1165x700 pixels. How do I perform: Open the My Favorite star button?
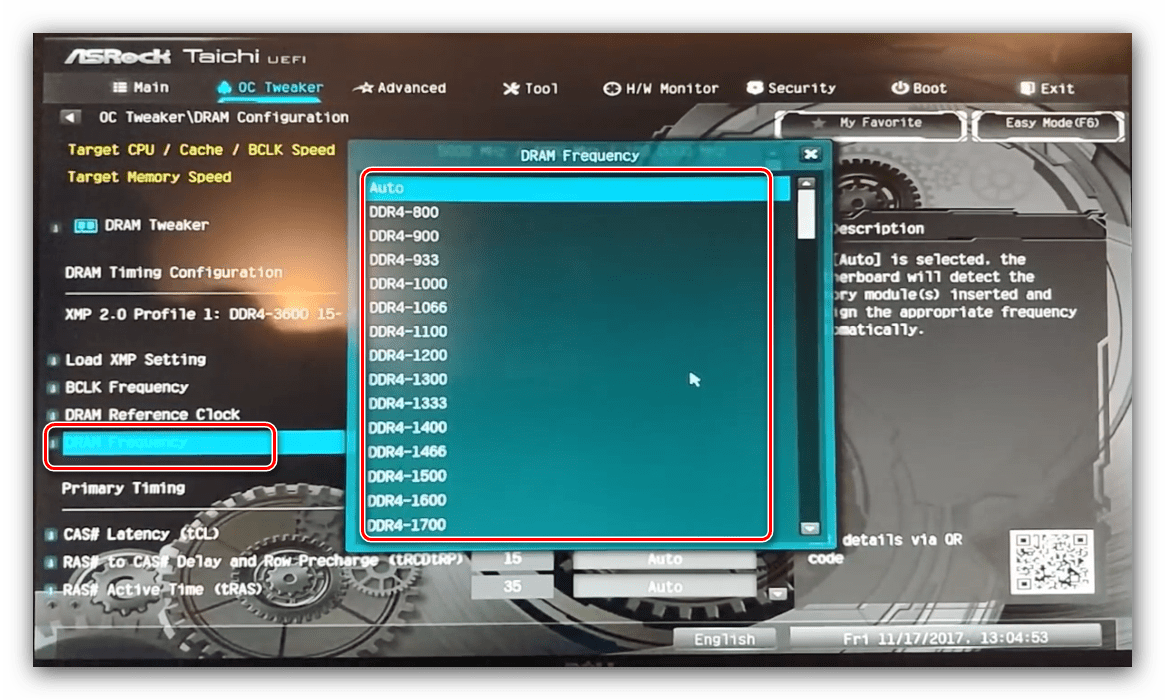[x=870, y=124]
